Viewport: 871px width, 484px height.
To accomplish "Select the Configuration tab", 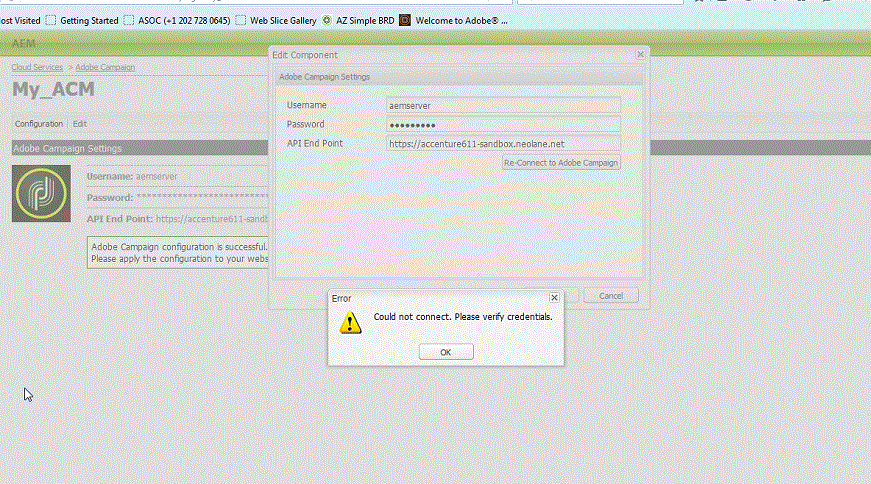I will tap(39, 123).
